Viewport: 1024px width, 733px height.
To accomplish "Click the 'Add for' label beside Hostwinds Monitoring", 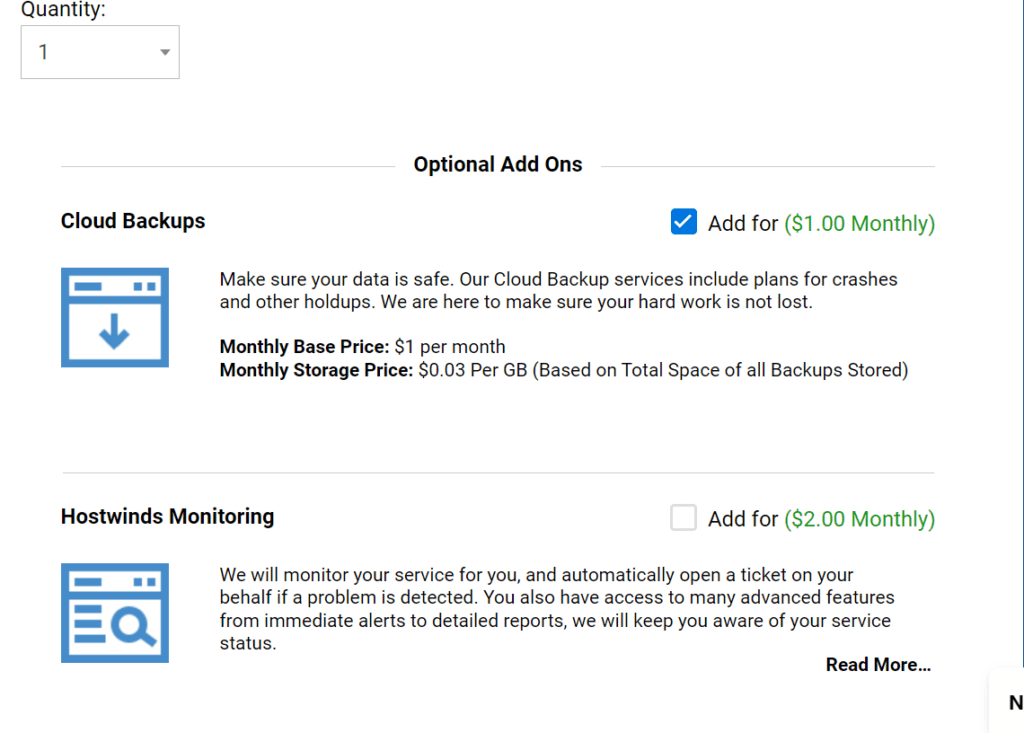I will 742,519.
